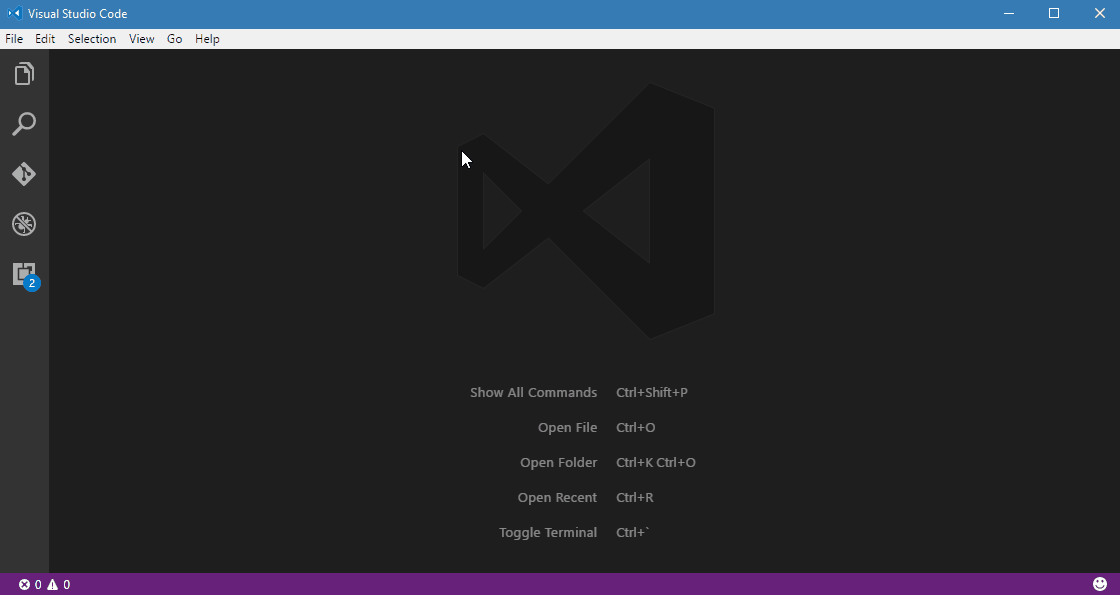The image size is (1120, 595).
Task: Open the Explorer view in the activity bar
Action: click(24, 74)
